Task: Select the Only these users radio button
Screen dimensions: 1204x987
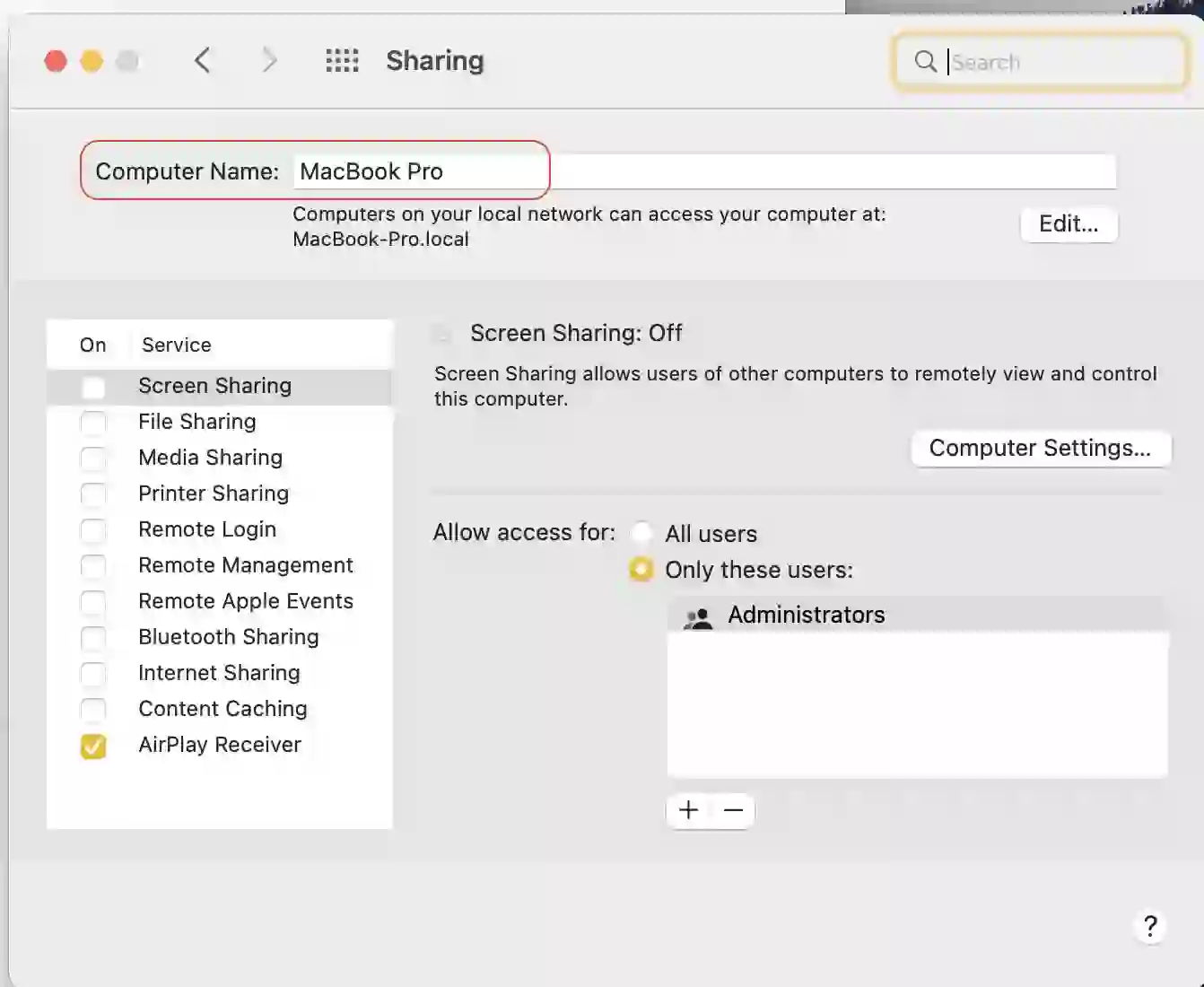Action: (641, 569)
